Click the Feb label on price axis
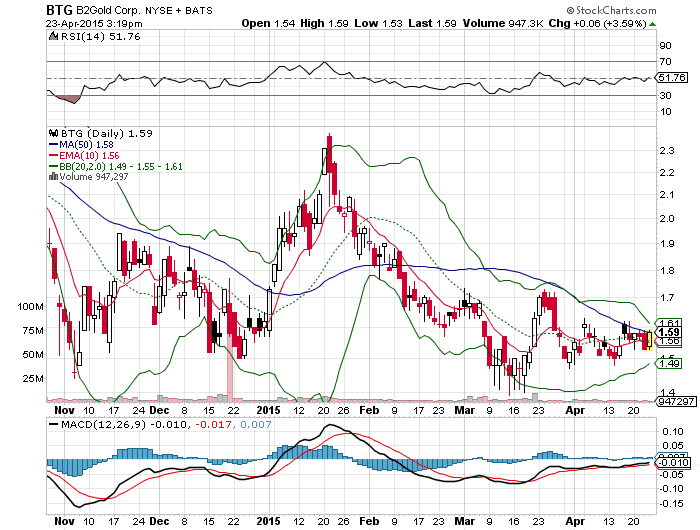 (x=369, y=410)
